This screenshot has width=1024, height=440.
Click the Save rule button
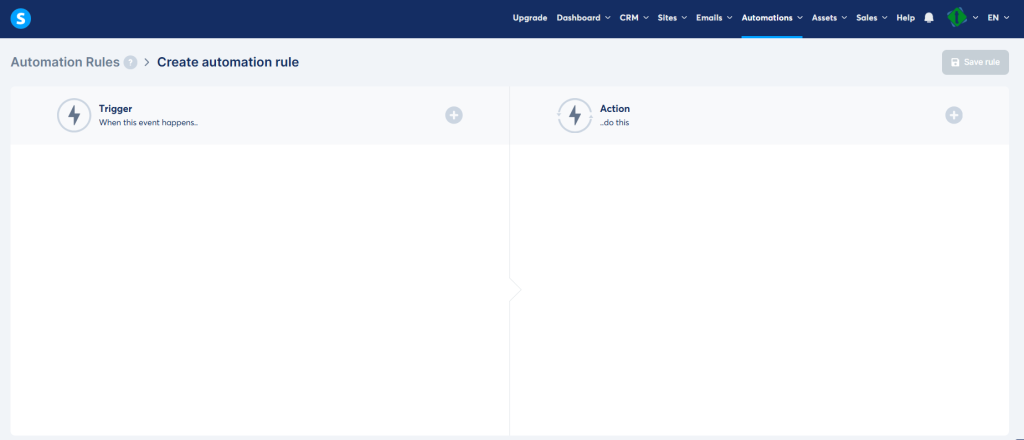click(x=975, y=62)
